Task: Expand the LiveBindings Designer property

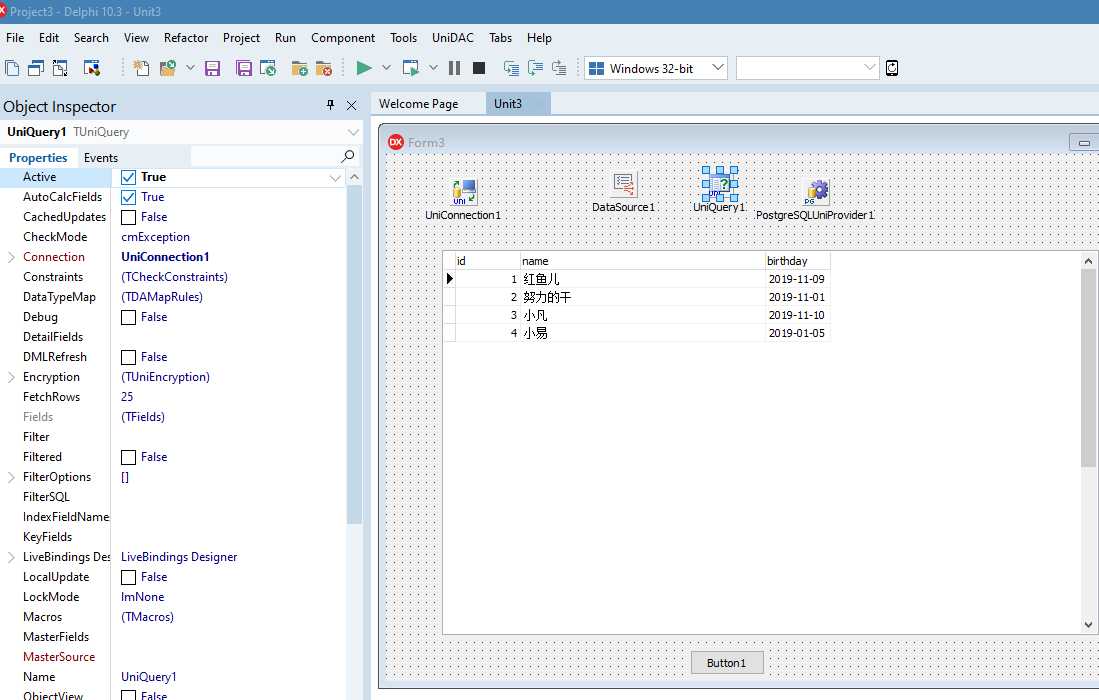Action: click(x=11, y=557)
